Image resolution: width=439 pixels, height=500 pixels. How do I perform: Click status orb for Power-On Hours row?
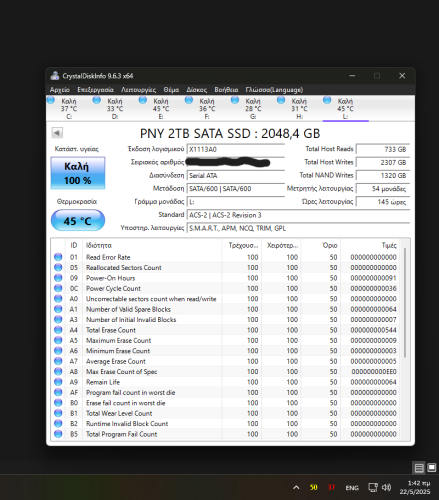click(58, 278)
